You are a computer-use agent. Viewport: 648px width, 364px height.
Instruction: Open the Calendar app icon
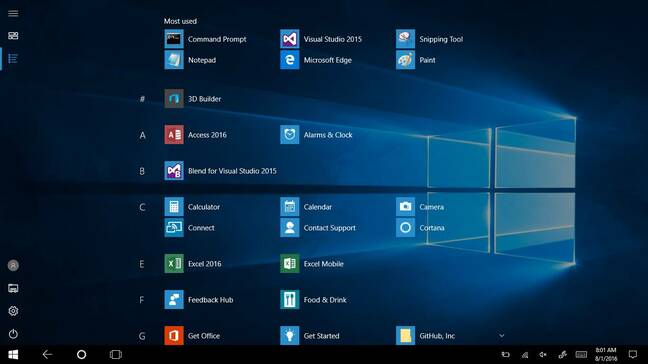point(290,207)
